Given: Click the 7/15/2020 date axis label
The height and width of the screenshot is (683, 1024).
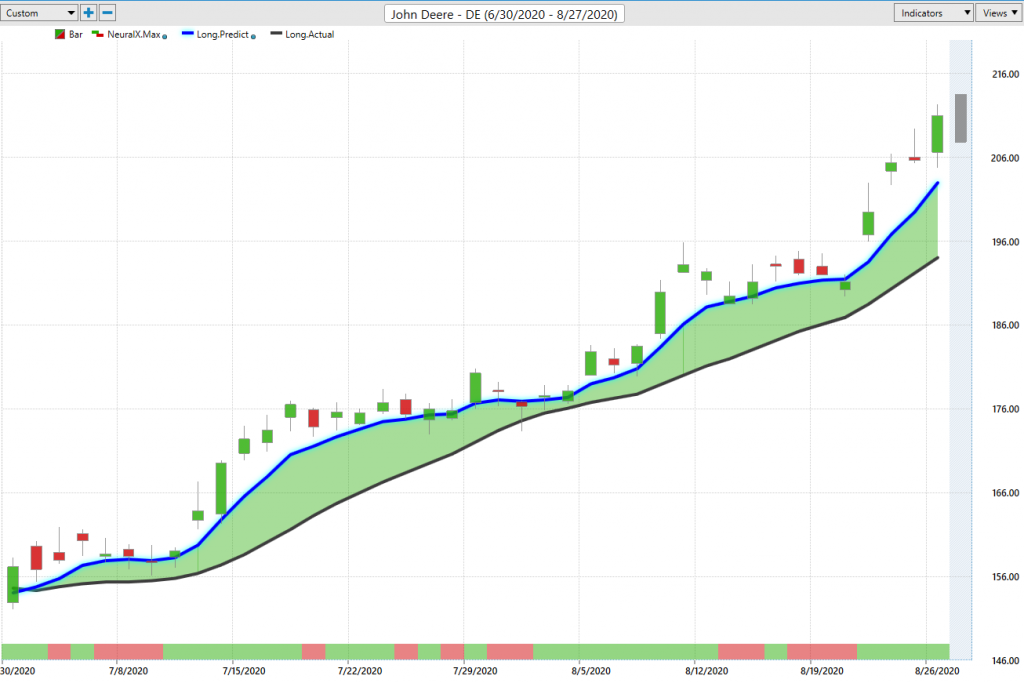Looking at the screenshot, I should (x=244, y=671).
